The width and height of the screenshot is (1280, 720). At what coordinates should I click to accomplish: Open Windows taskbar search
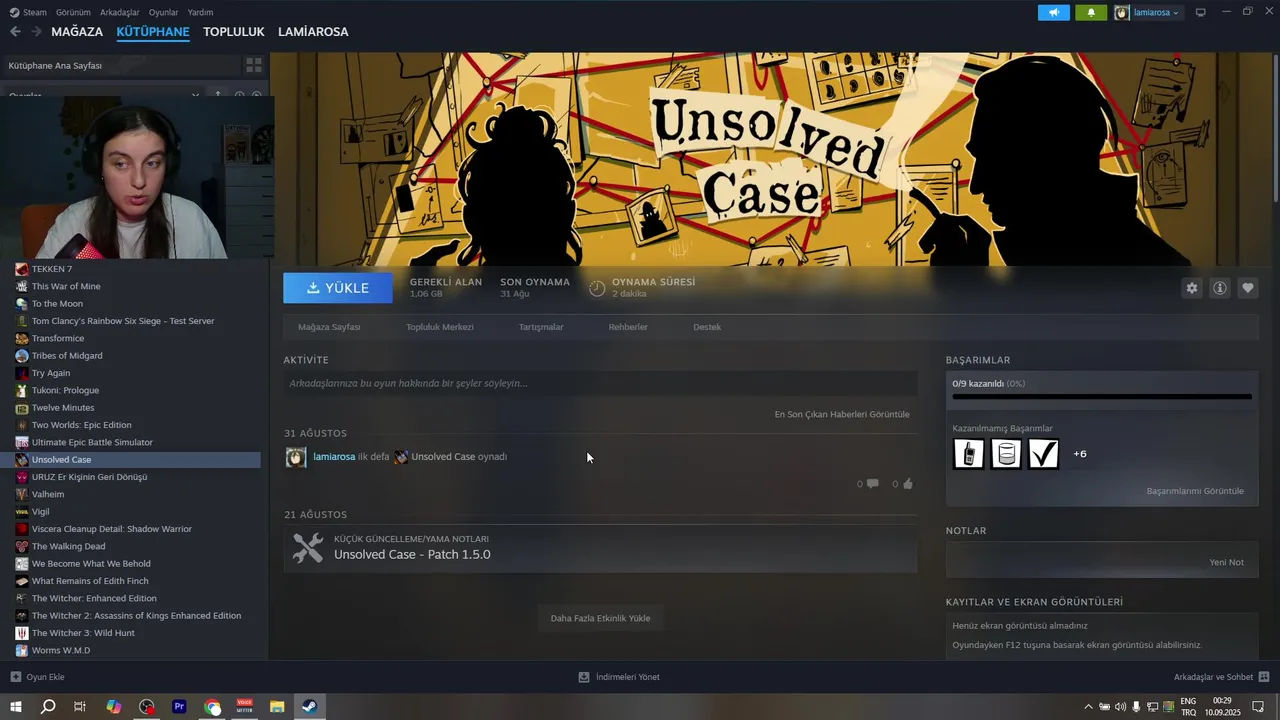pos(48,707)
